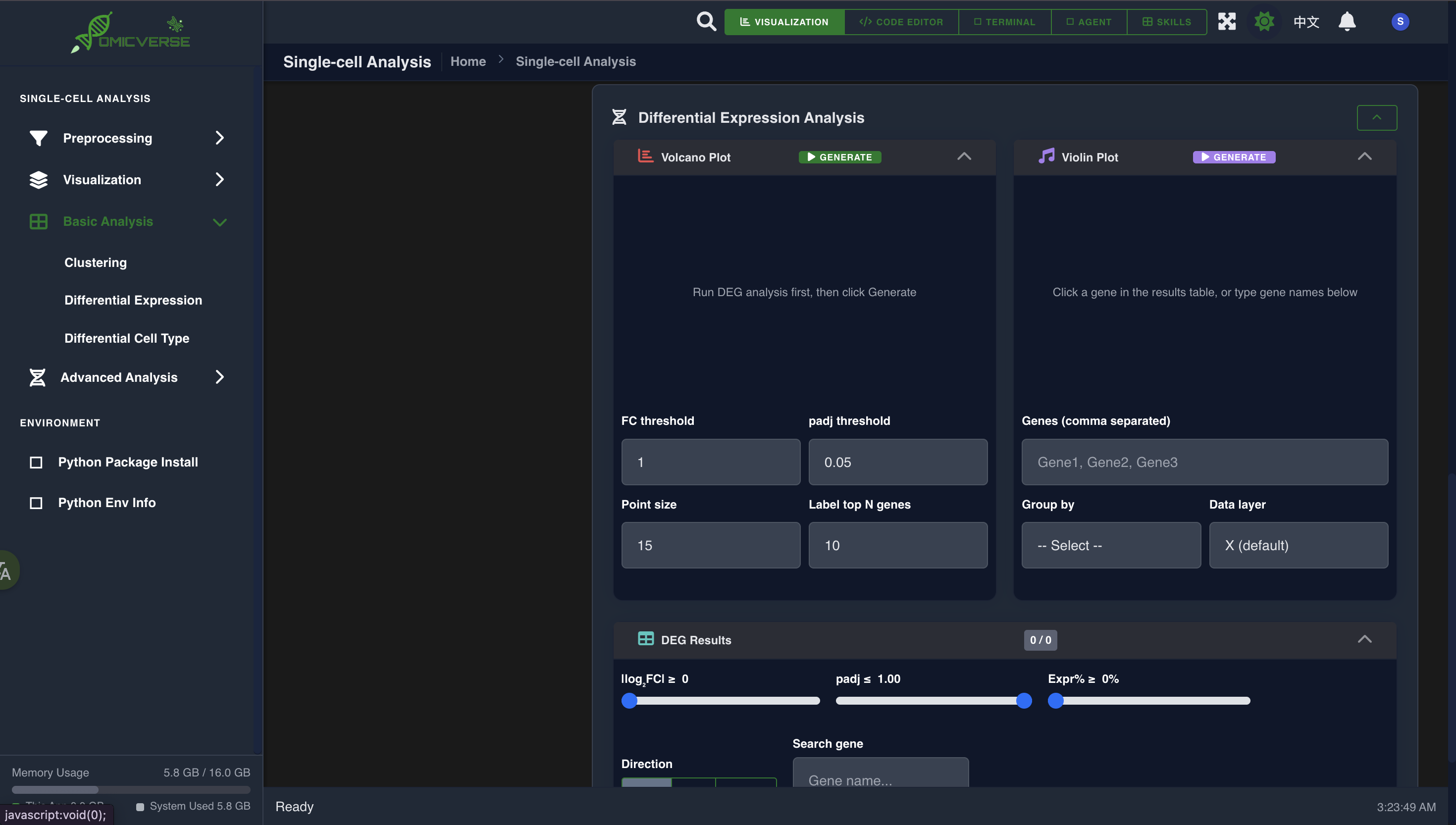The width and height of the screenshot is (1456, 825).
Task: Check the Python Package Install checkbox
Action: coord(36,463)
